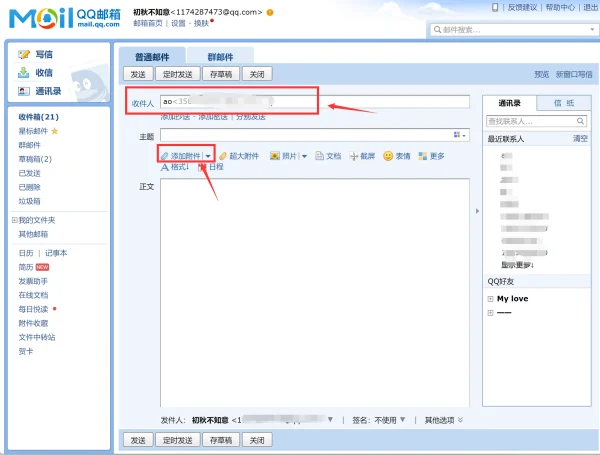600x455 pixels.
Task: Open 文件中转站 link
Action: point(37,338)
